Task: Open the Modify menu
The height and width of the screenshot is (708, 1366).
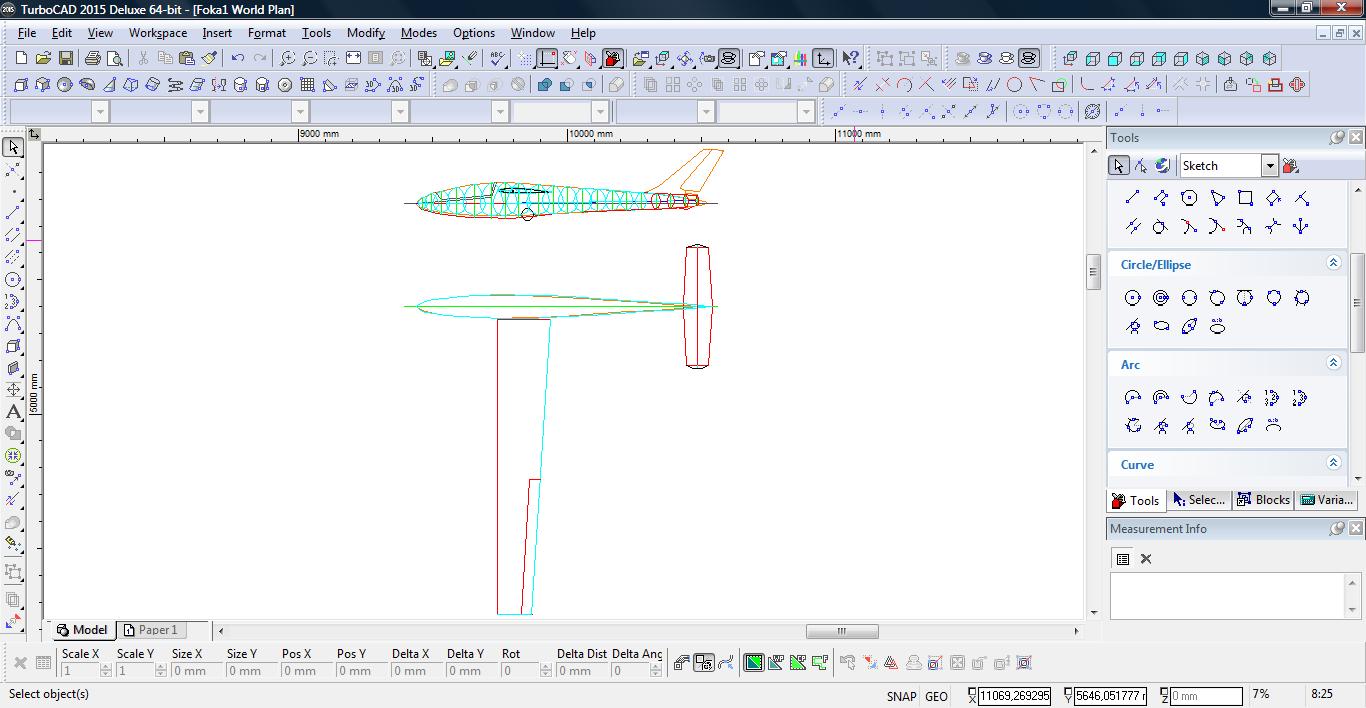Action: 365,33
